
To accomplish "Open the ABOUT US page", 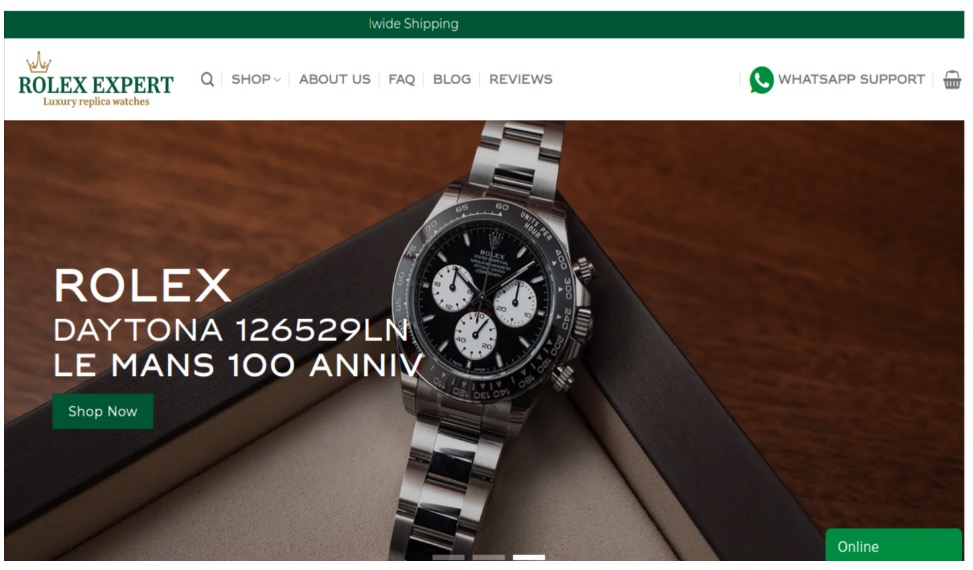I will click(x=334, y=79).
